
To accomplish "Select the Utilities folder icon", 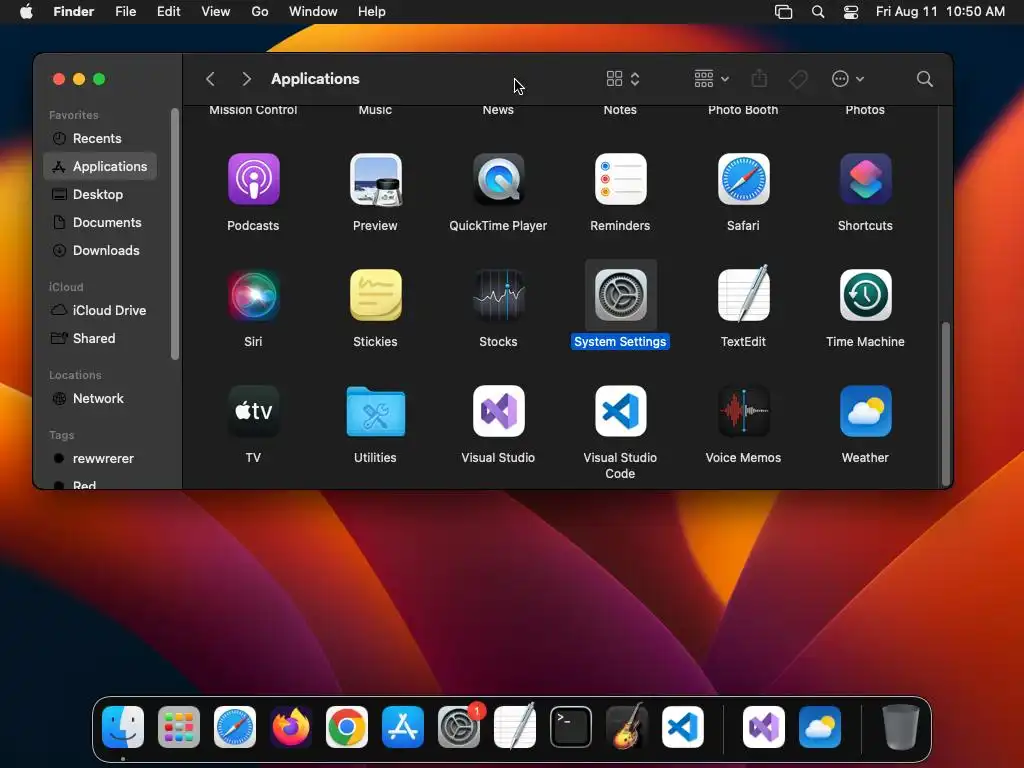I will click(x=376, y=411).
